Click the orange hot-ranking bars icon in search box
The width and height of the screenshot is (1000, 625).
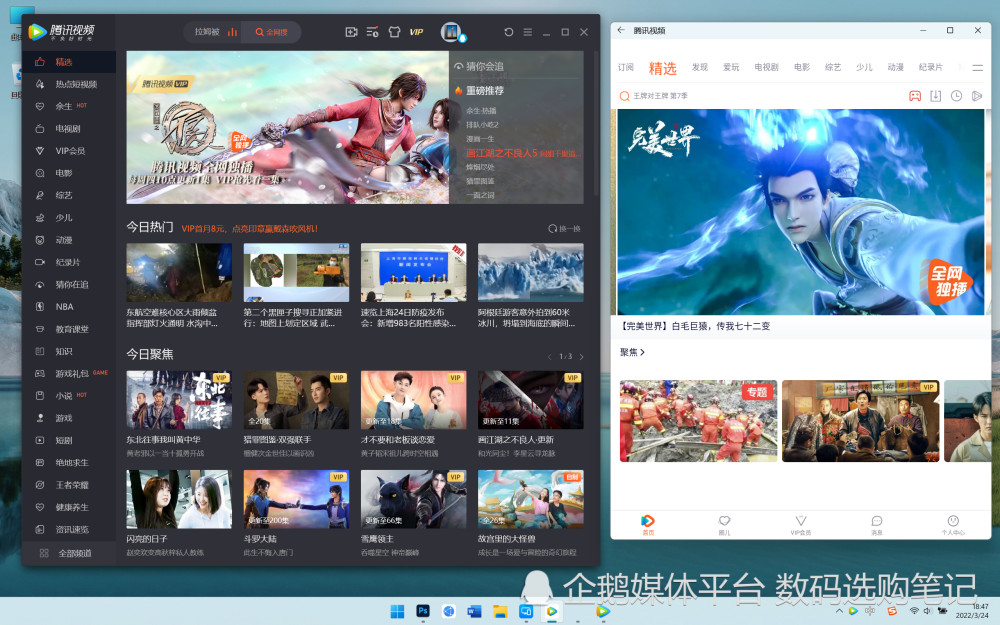tap(232, 32)
